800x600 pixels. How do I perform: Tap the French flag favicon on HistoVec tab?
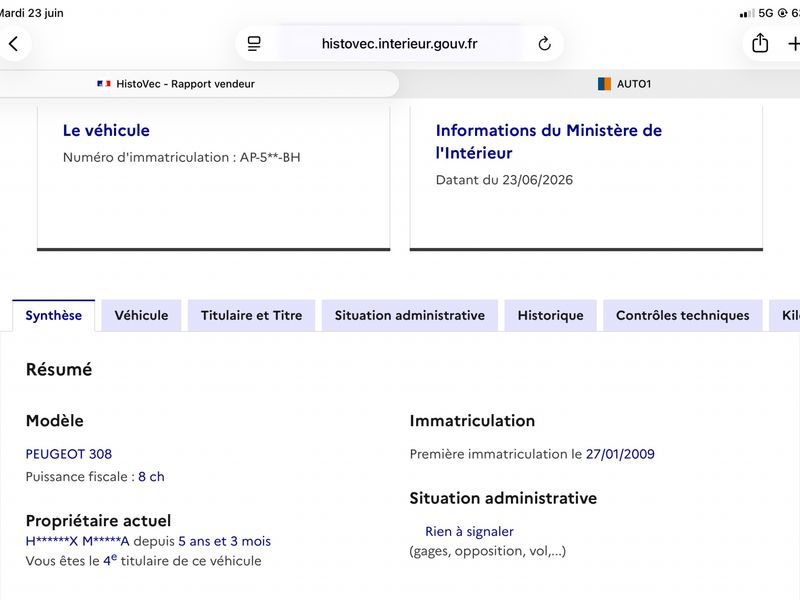point(104,84)
